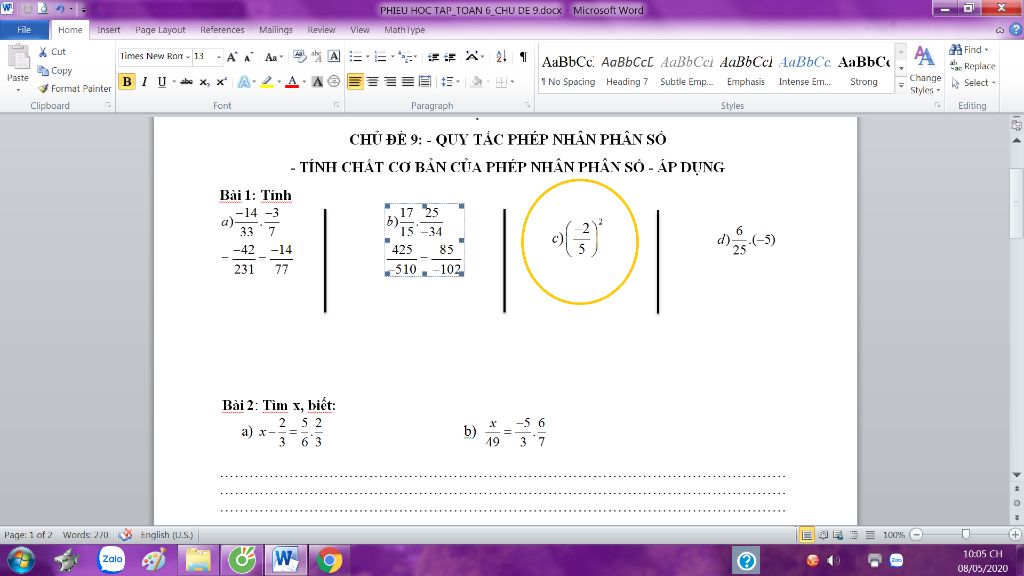Decrease paragraph indent
The image size is (1024, 576).
pyautogui.click(x=433, y=57)
